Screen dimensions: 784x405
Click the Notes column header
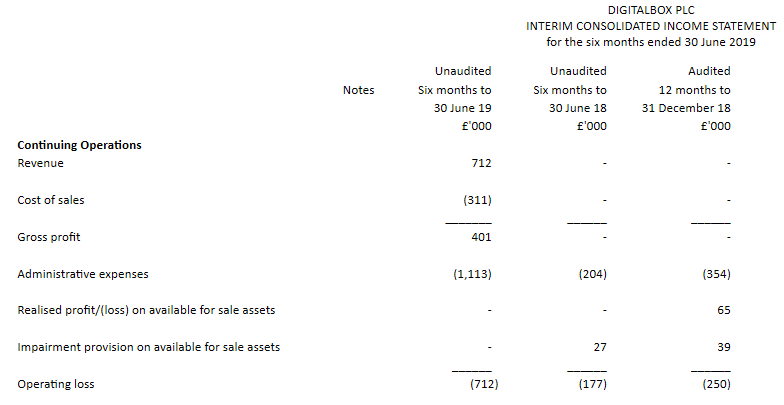(358, 90)
